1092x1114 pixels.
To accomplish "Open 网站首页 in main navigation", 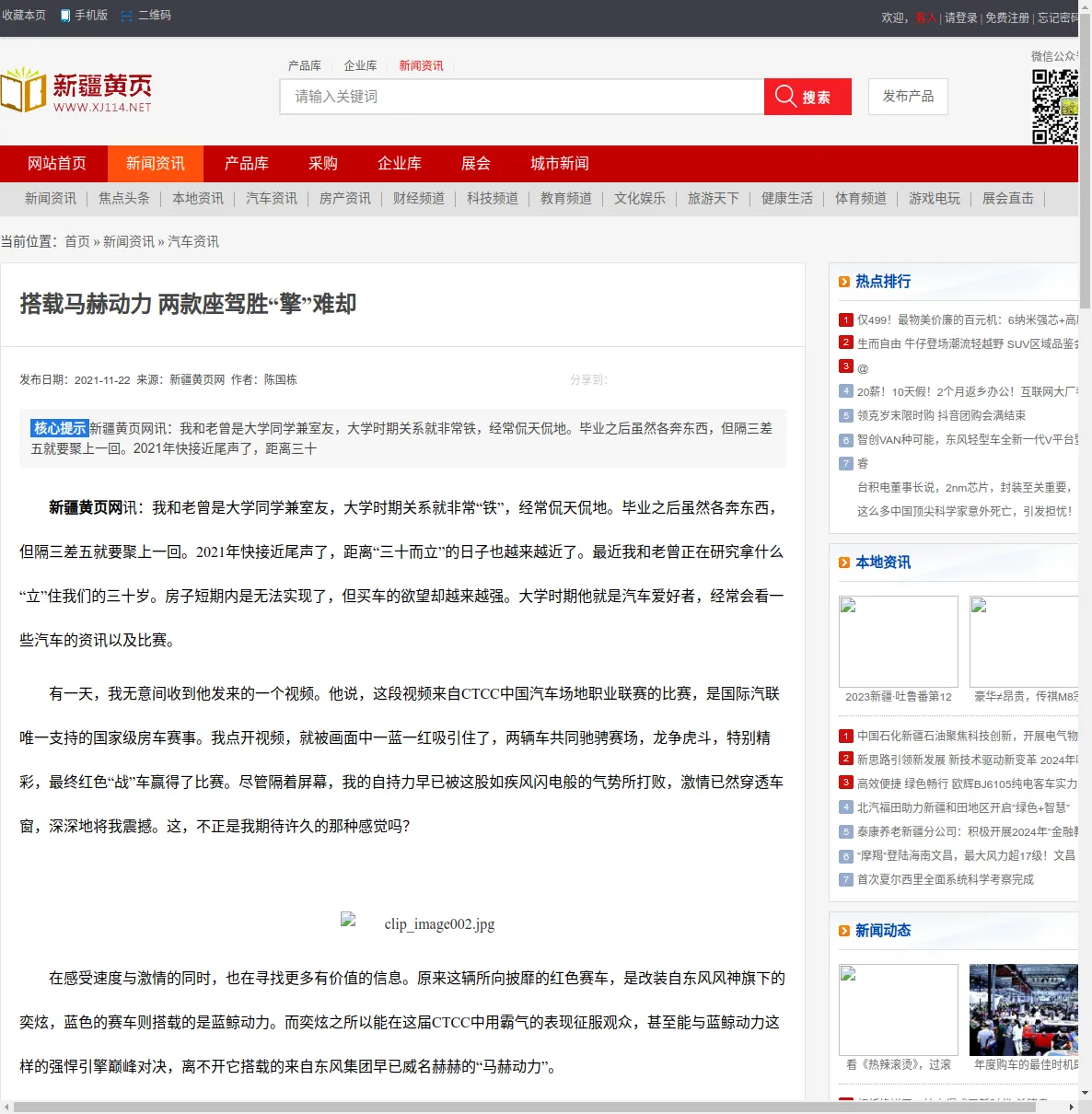I will 57,164.
